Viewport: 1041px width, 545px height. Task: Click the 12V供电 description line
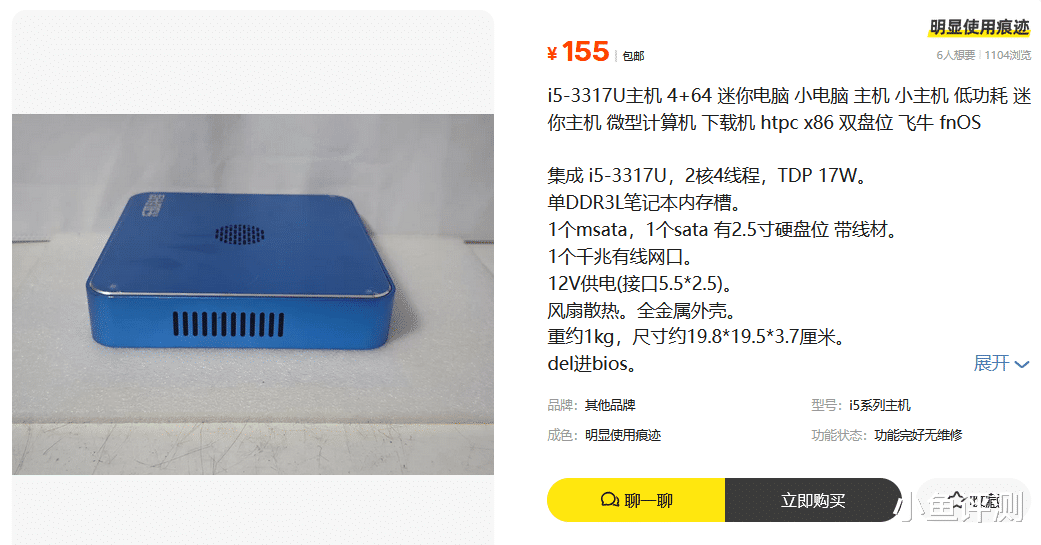pyautogui.click(x=640, y=283)
